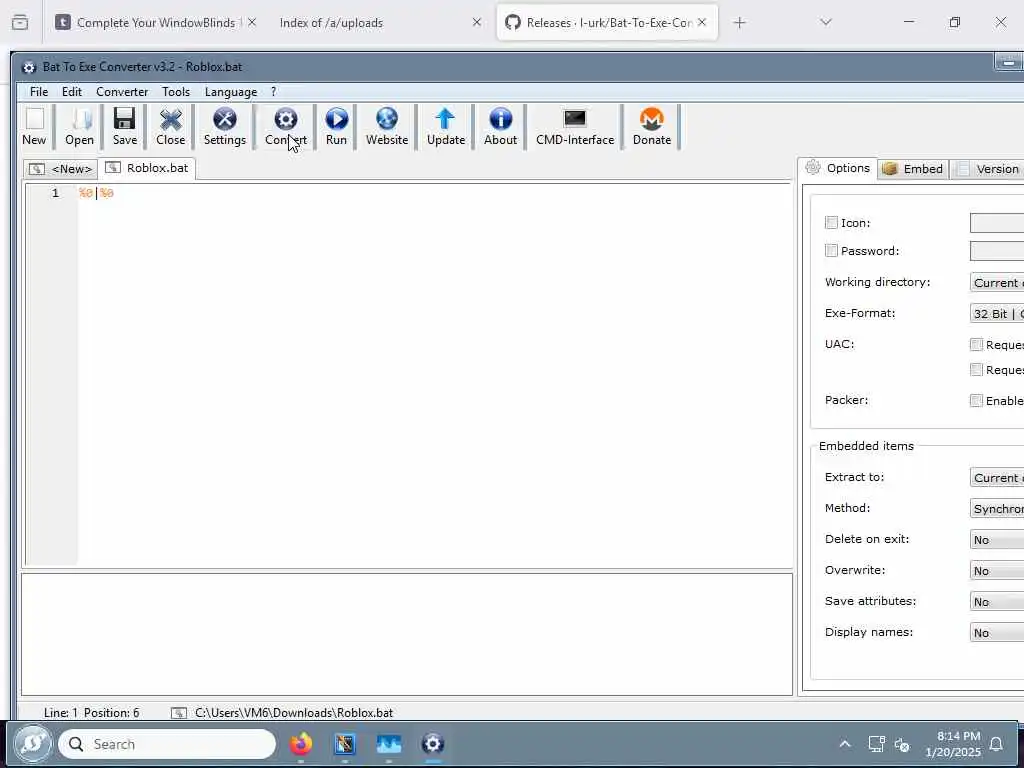Open the Edit menu
The width and height of the screenshot is (1024, 768).
pyautogui.click(x=72, y=92)
